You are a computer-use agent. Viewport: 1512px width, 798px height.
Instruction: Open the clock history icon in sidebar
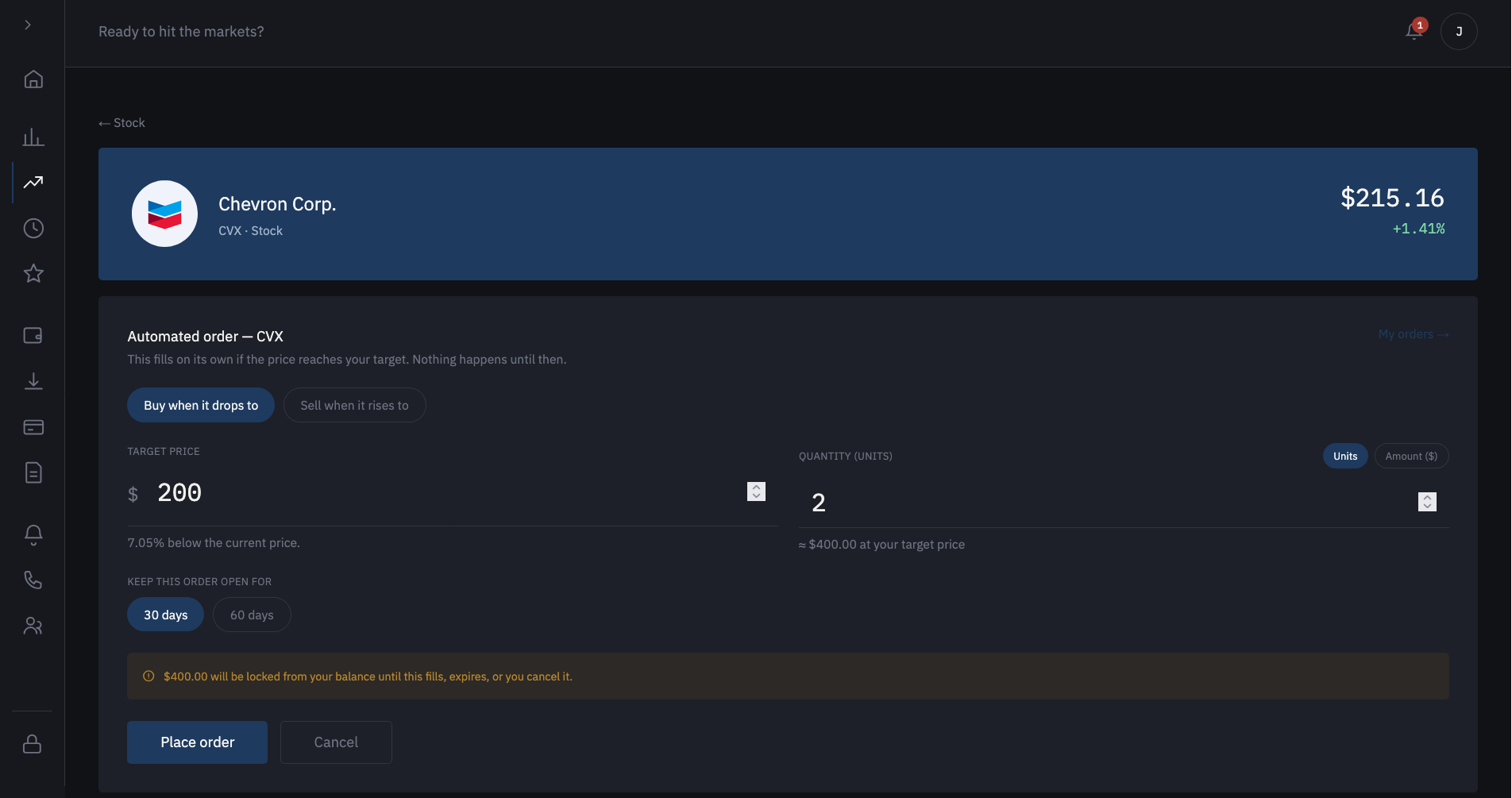click(33, 229)
